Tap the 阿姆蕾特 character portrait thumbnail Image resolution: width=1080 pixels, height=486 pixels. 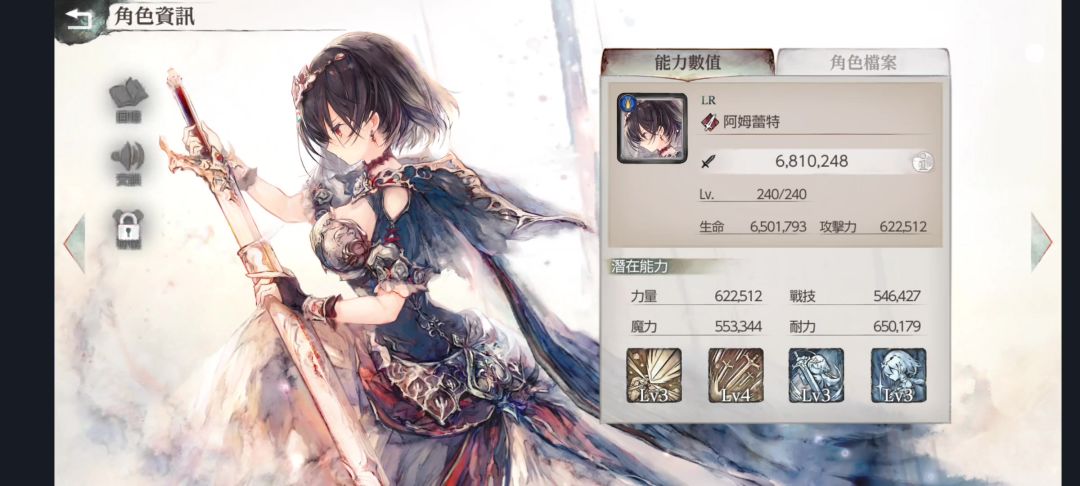point(652,128)
